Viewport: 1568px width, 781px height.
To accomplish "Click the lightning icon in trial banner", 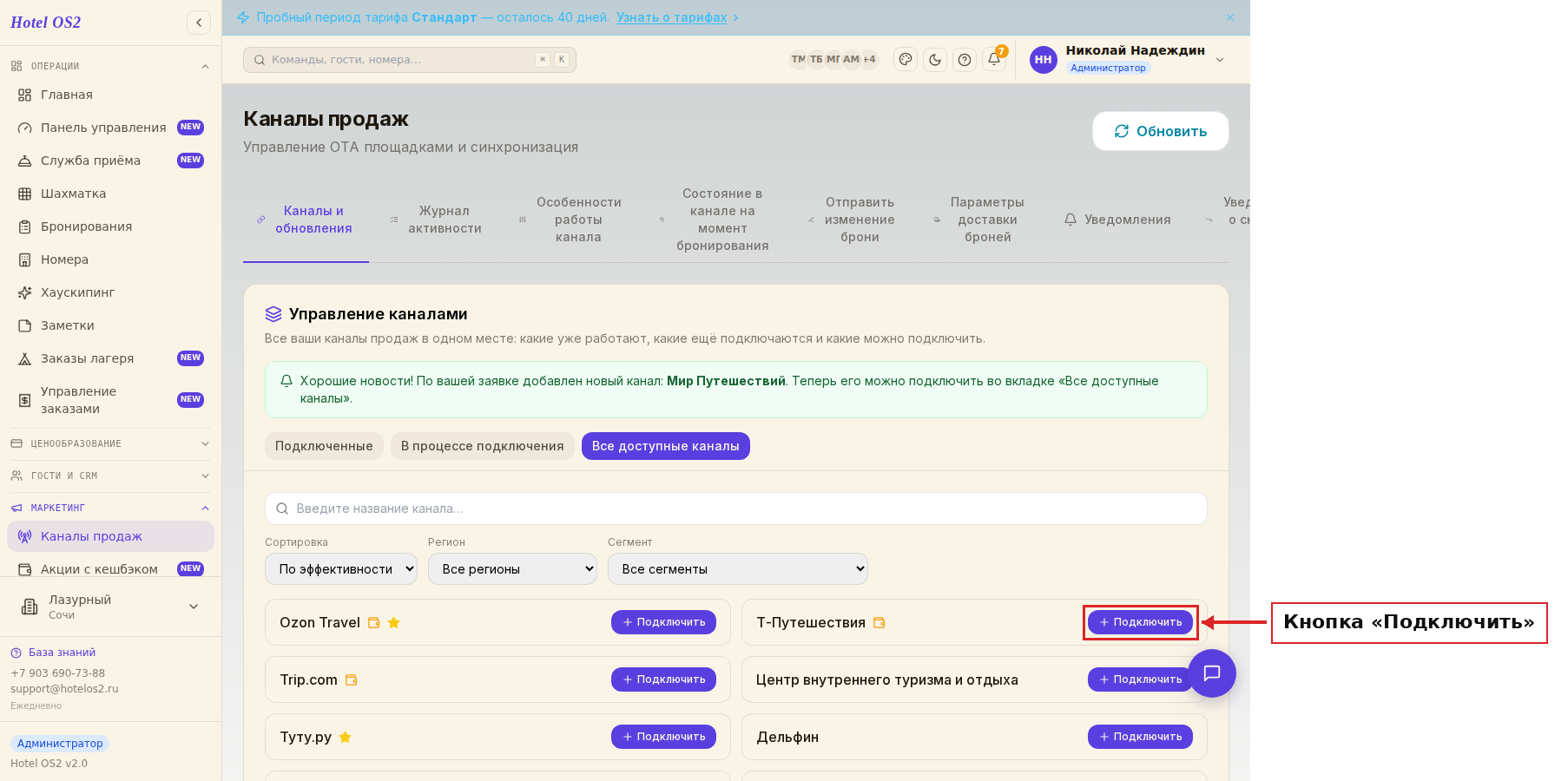I will pyautogui.click(x=243, y=17).
